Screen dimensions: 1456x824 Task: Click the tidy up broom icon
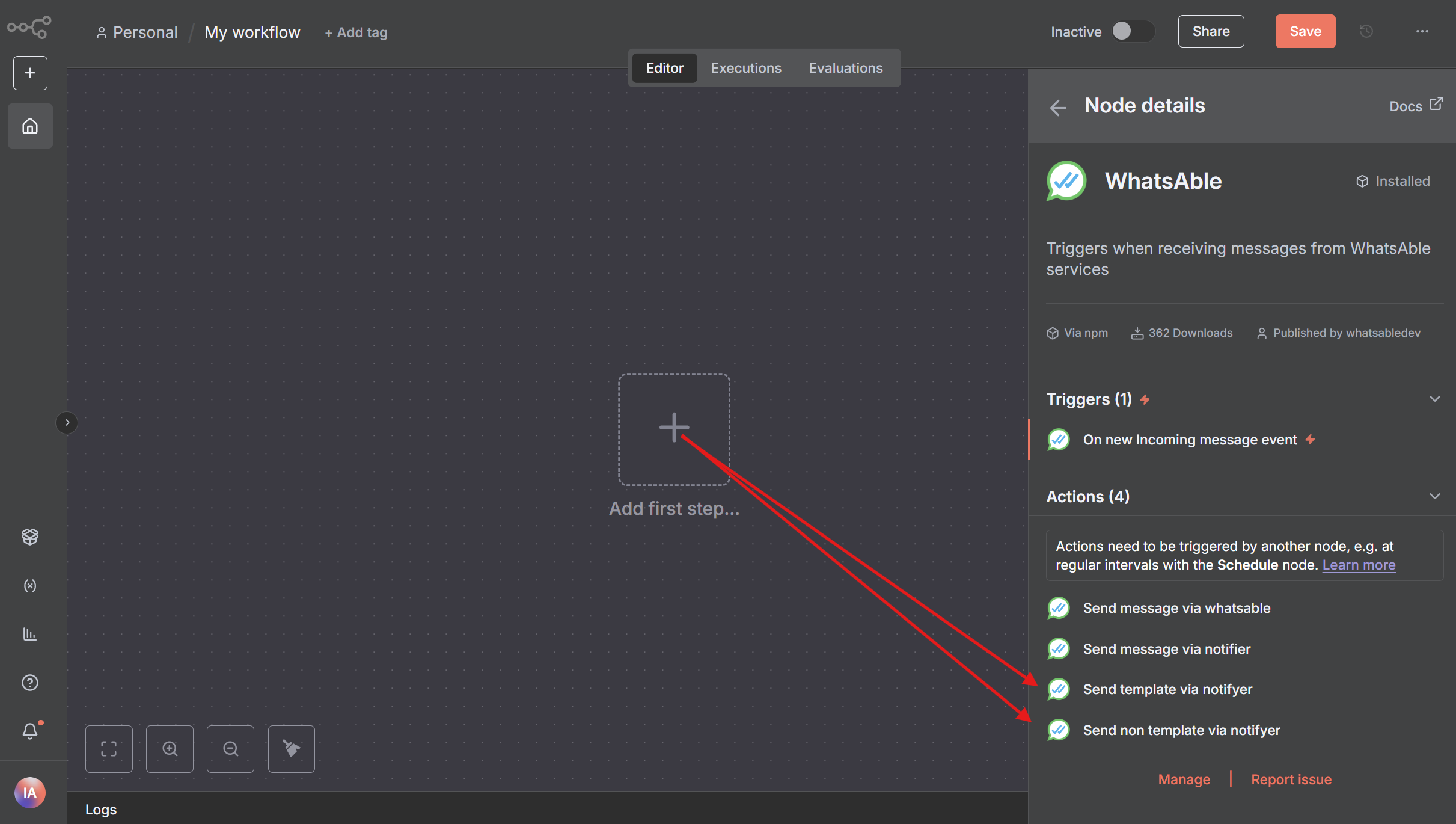click(292, 749)
